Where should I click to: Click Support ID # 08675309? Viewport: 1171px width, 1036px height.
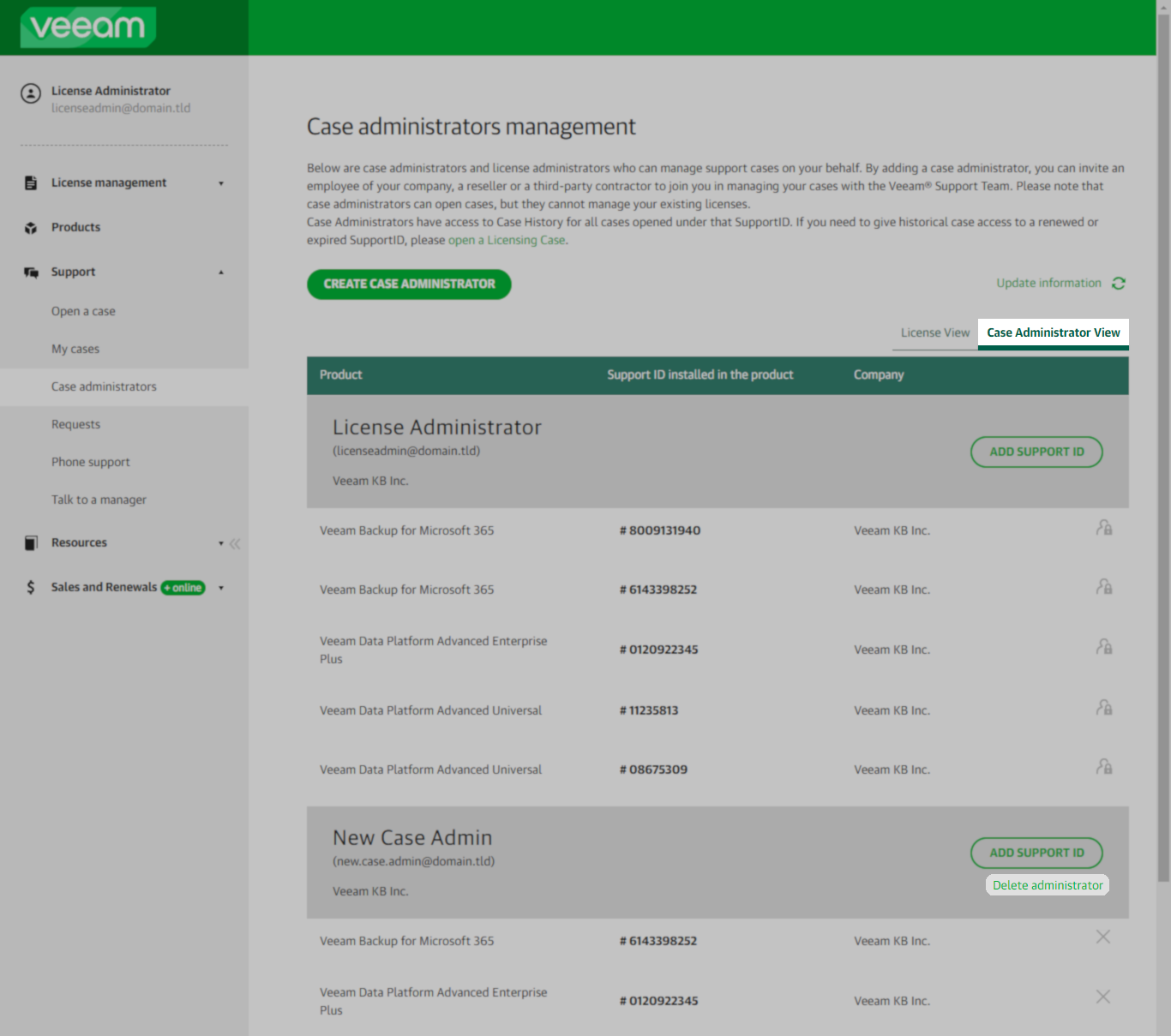[653, 770]
